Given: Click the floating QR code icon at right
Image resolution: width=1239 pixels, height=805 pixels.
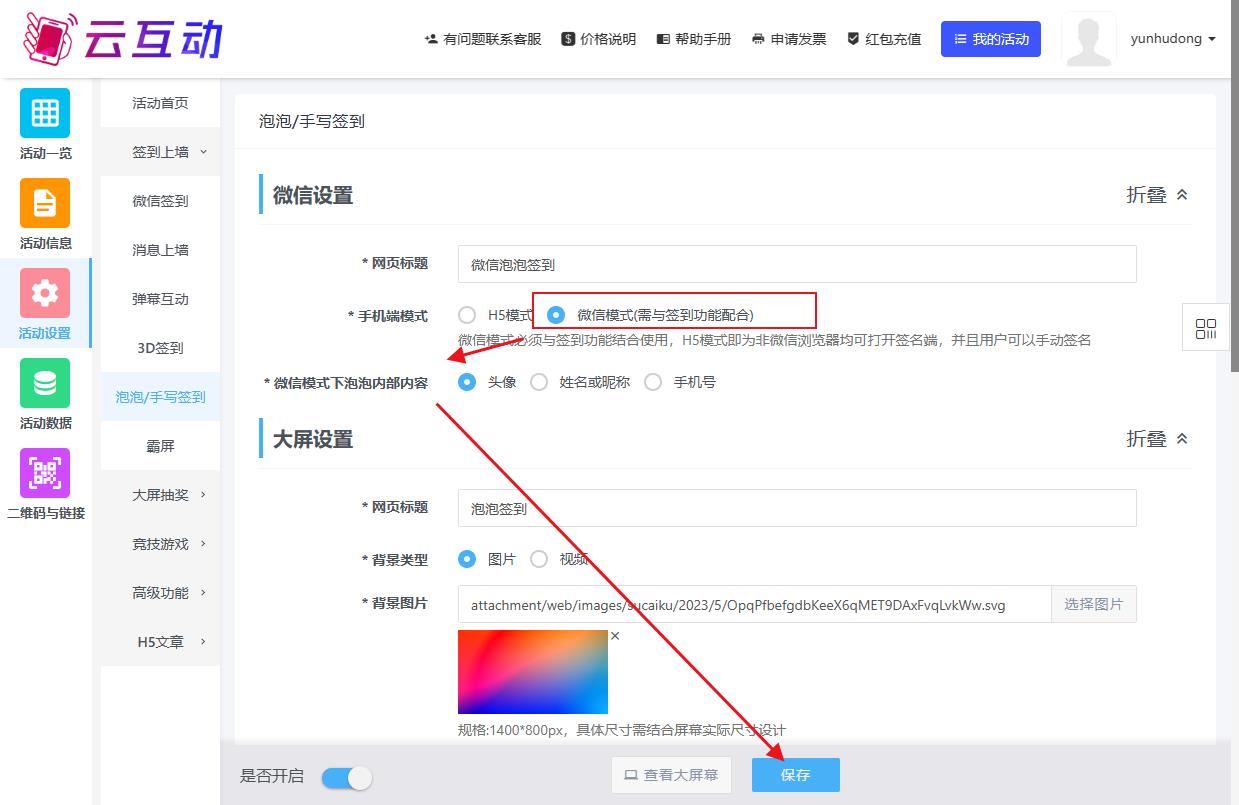Looking at the screenshot, I should (x=1205, y=328).
